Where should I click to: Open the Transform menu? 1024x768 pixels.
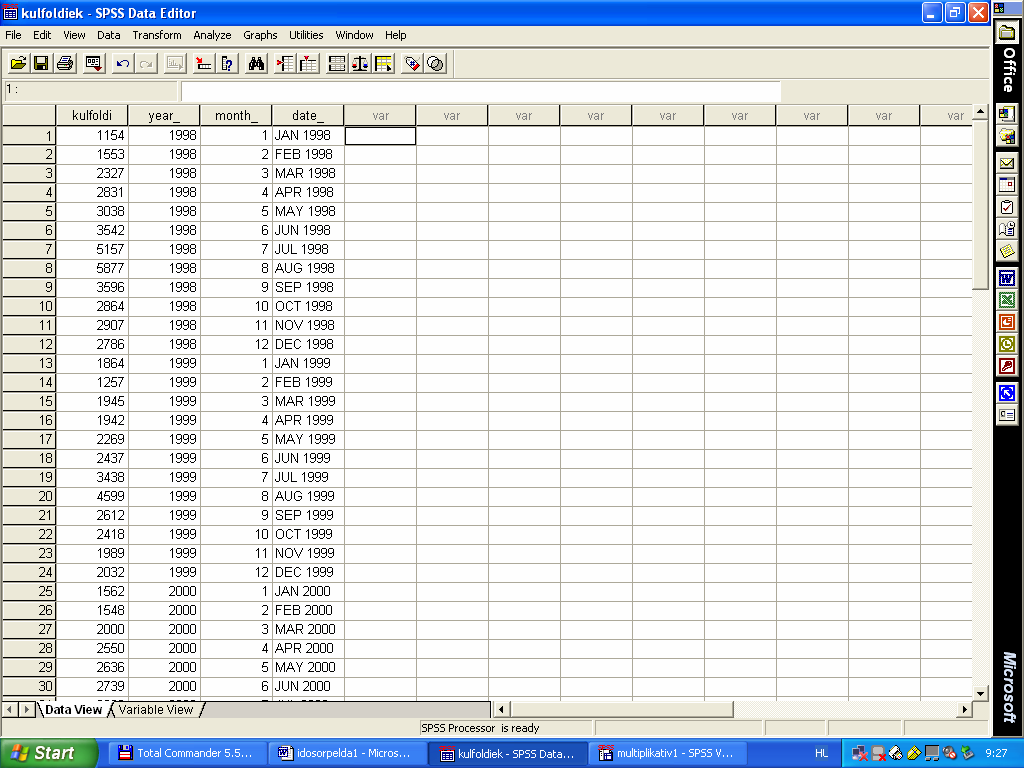(157, 35)
